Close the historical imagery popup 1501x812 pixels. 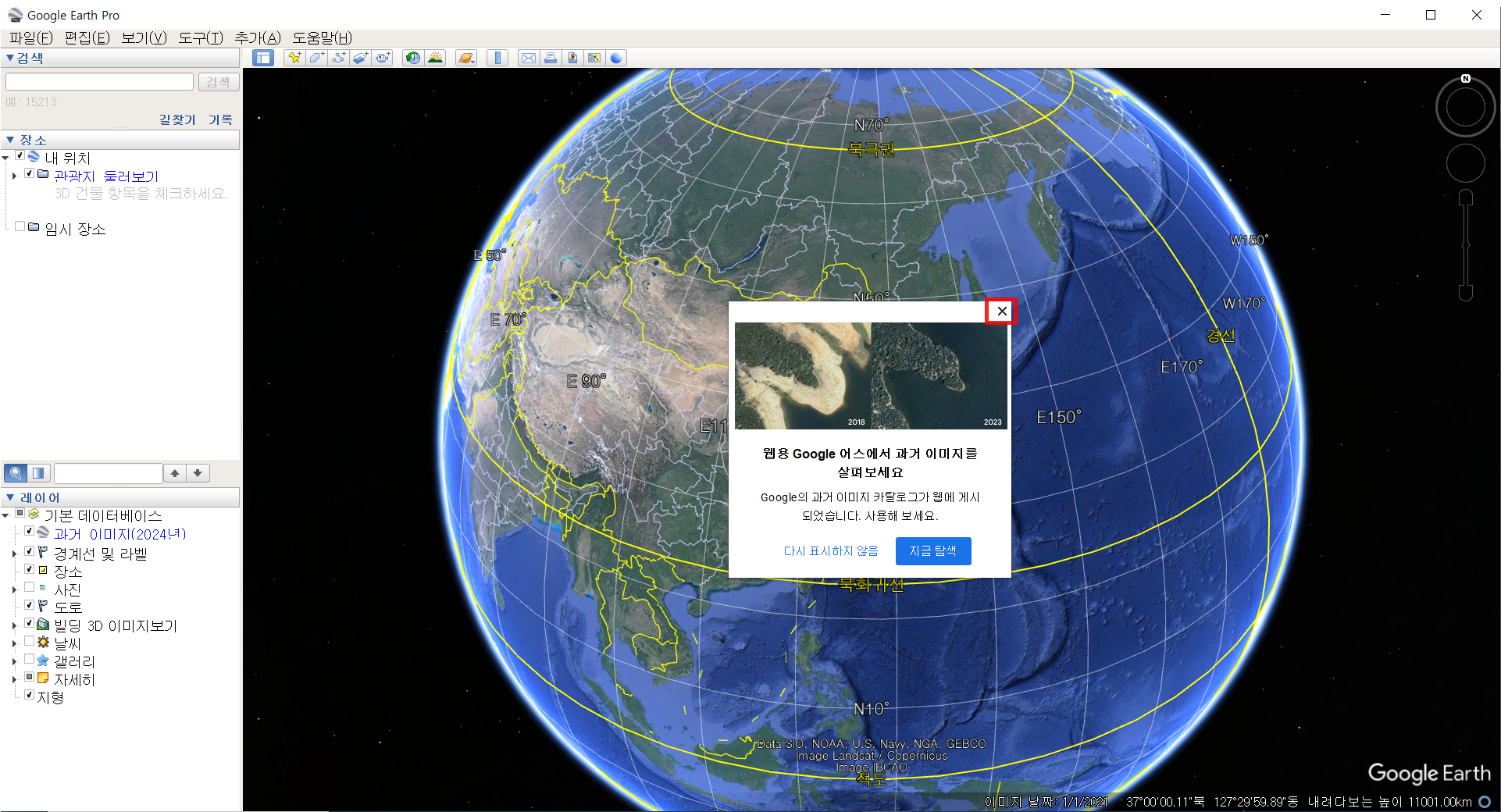(1001, 311)
